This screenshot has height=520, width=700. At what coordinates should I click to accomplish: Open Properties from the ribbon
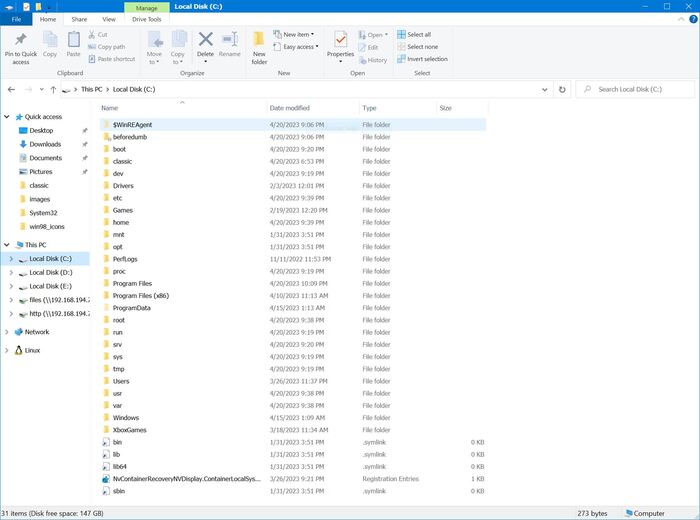pos(340,44)
